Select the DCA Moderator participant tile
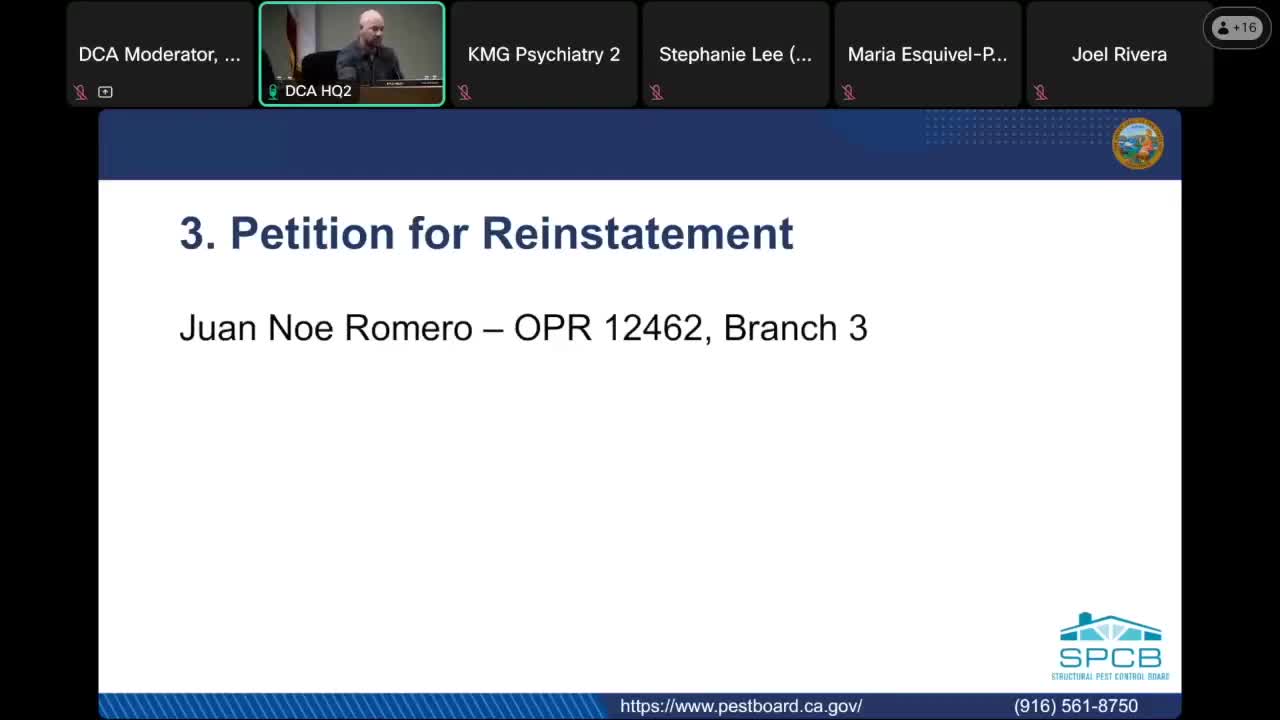 [x=159, y=54]
